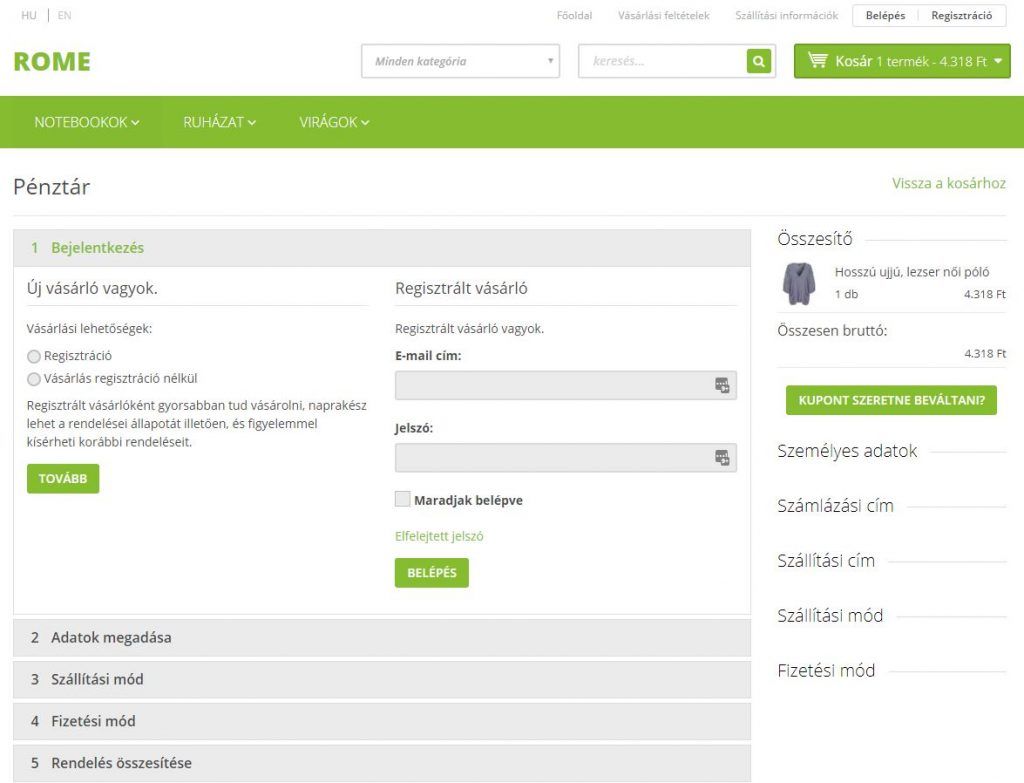Click the password manager icon in E-mail field

coord(722,385)
